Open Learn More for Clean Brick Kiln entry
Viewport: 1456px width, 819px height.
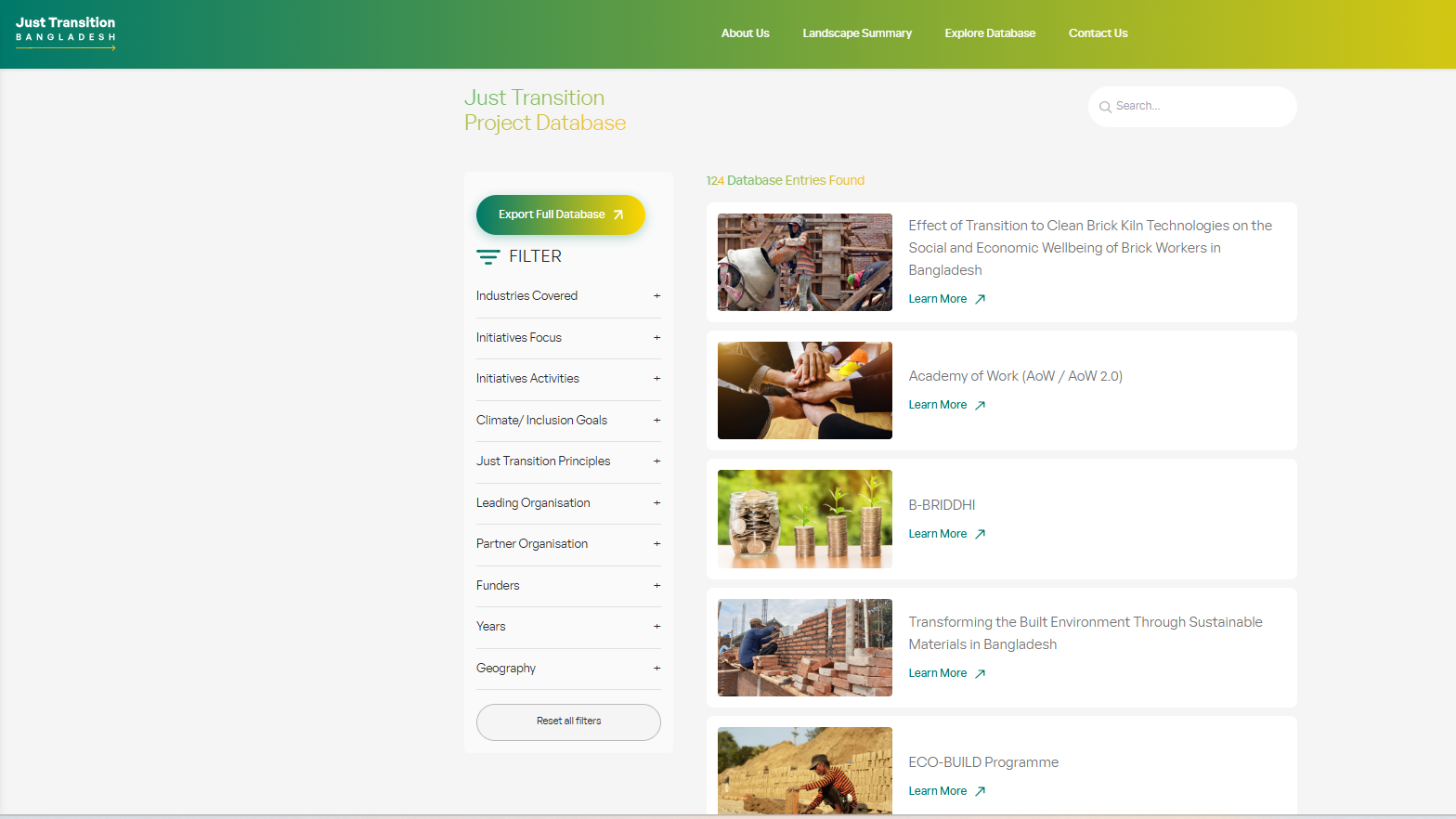(x=946, y=299)
